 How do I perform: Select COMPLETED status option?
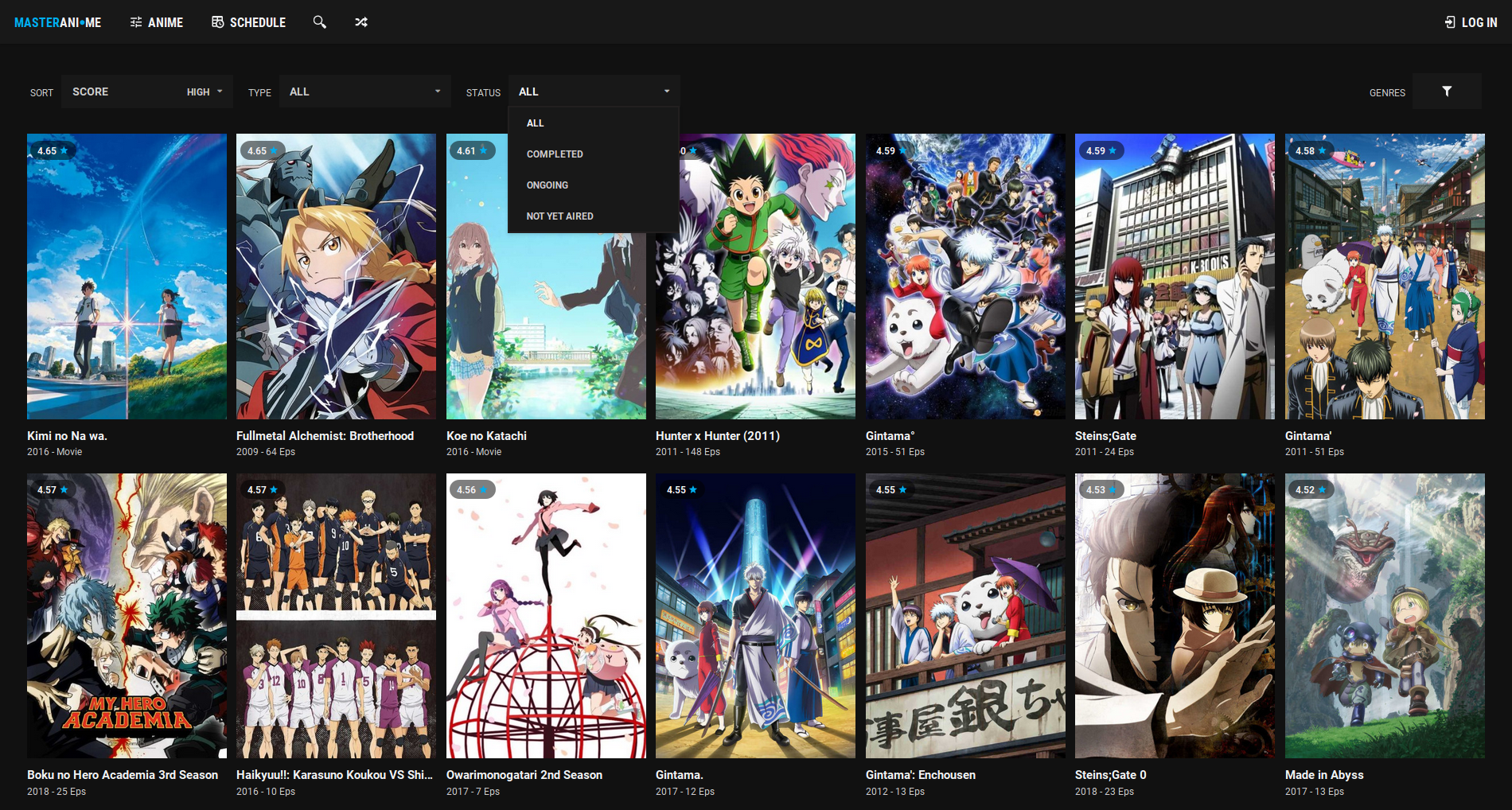pos(594,154)
